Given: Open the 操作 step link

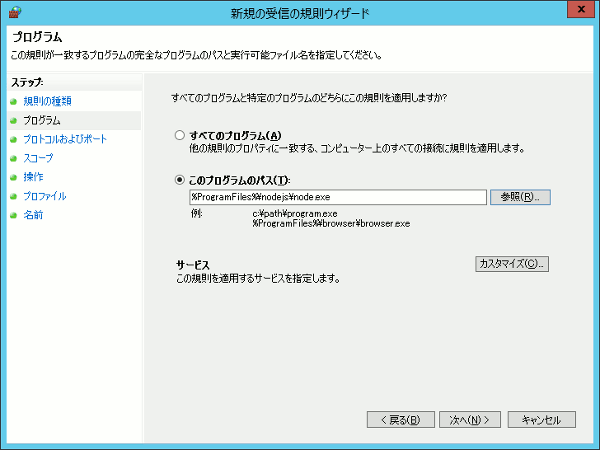Looking at the screenshot, I should coord(33,177).
